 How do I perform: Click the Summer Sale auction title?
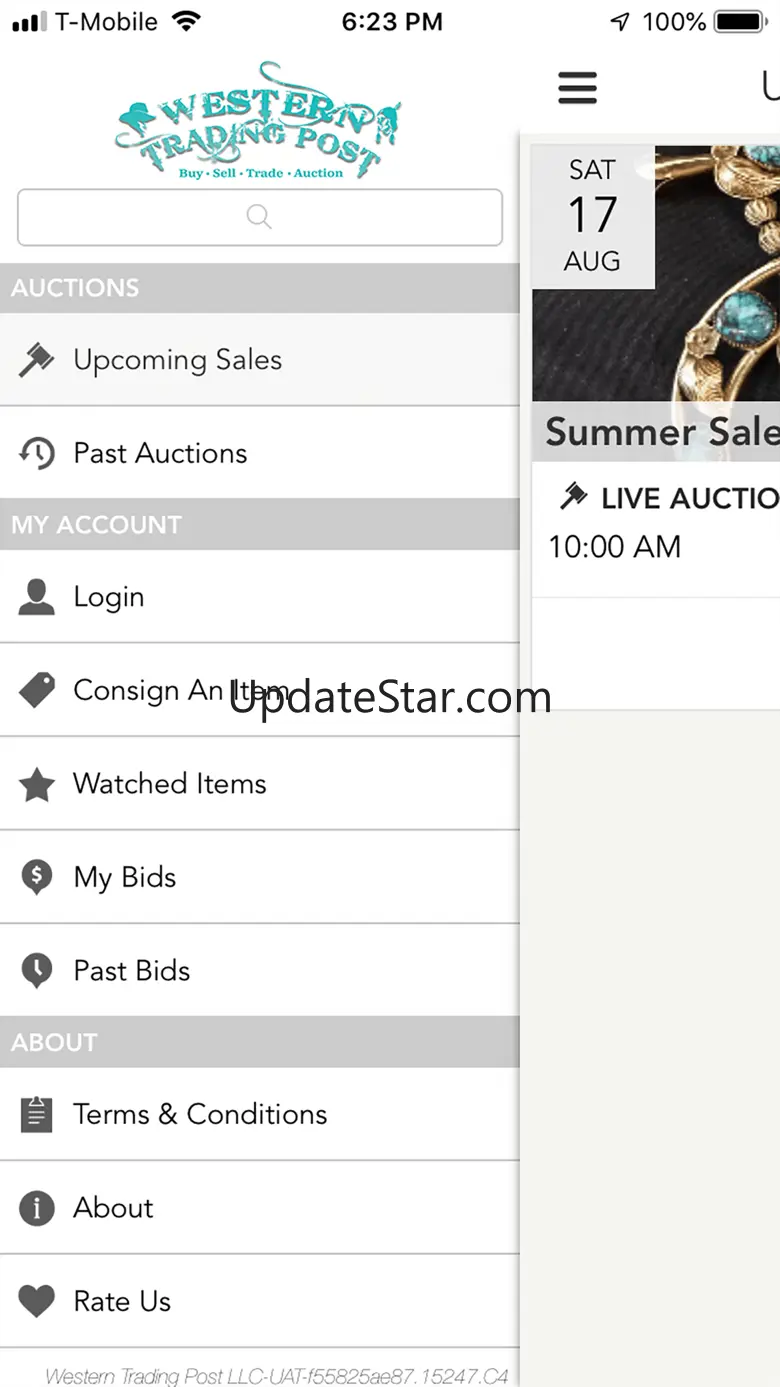[x=662, y=432]
